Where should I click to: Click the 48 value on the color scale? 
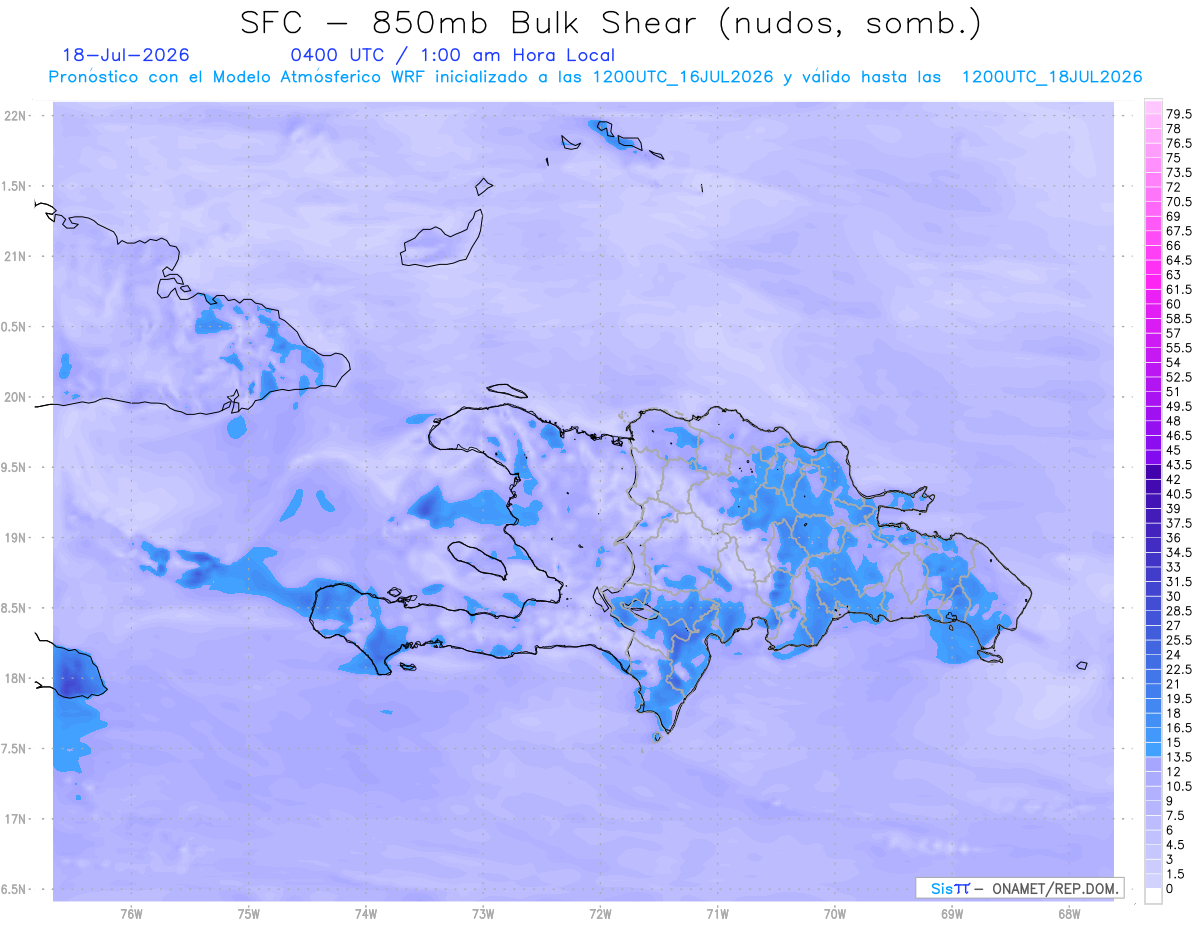coord(1174,421)
